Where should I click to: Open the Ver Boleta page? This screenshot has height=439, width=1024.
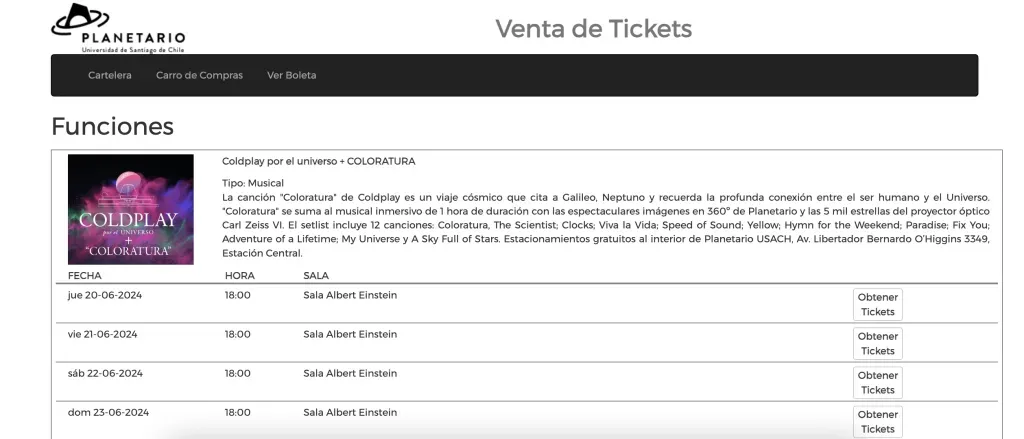tap(291, 75)
